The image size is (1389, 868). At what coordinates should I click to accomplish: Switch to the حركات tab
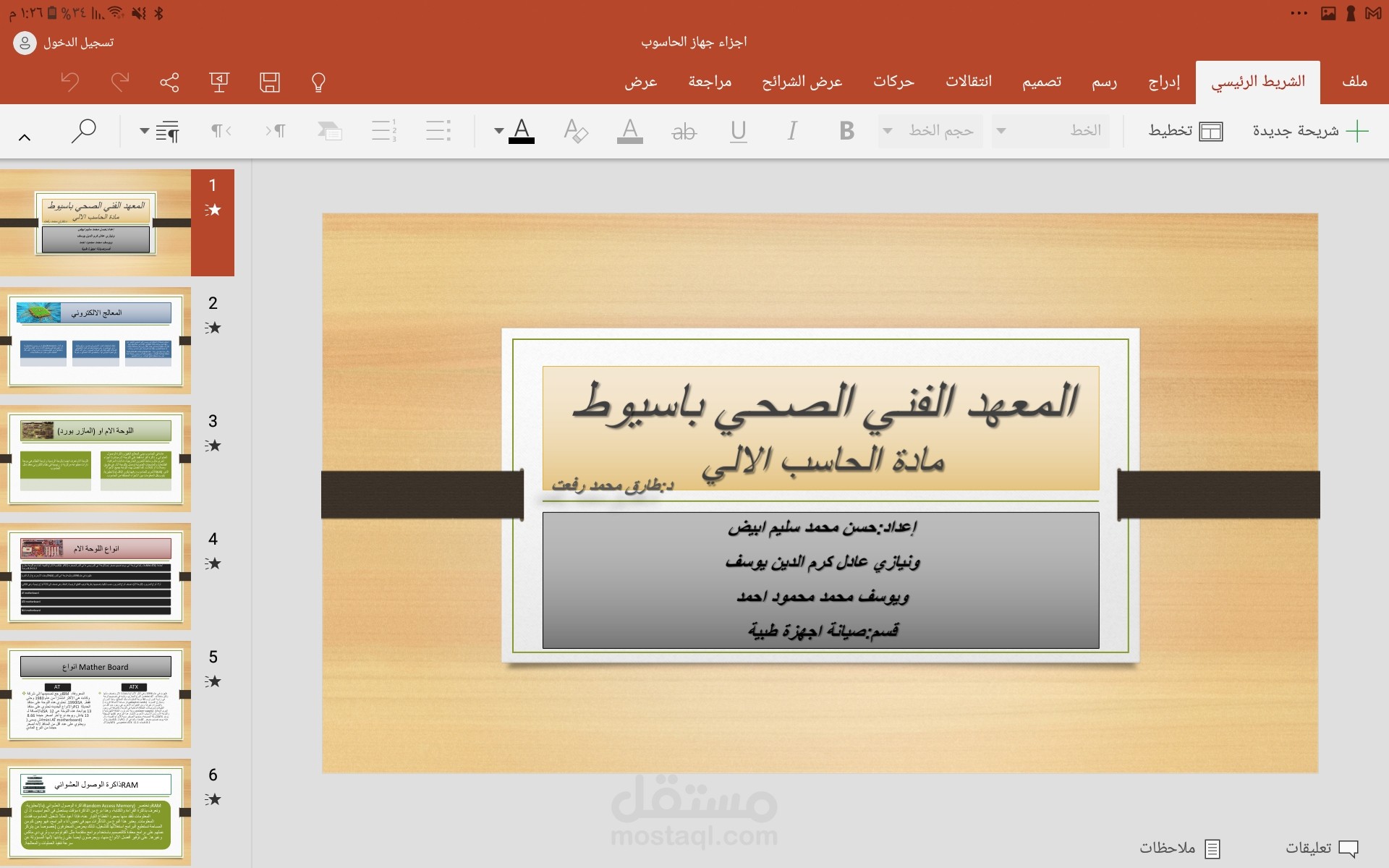click(x=893, y=82)
